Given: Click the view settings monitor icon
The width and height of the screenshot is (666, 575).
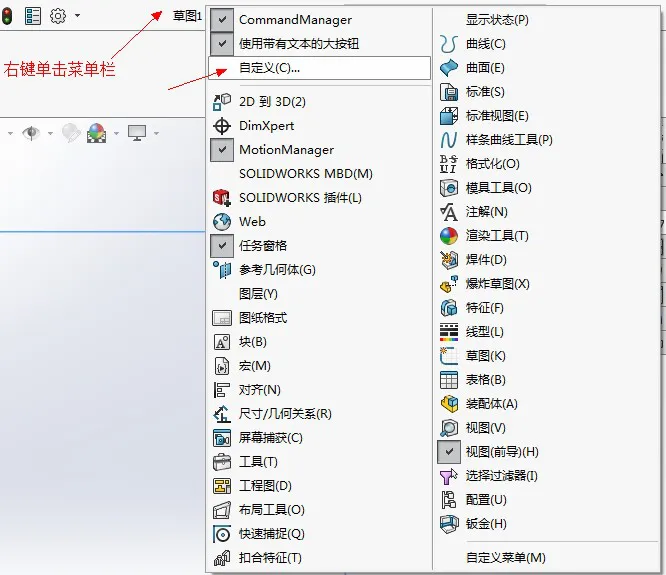Looking at the screenshot, I should pos(137,133).
